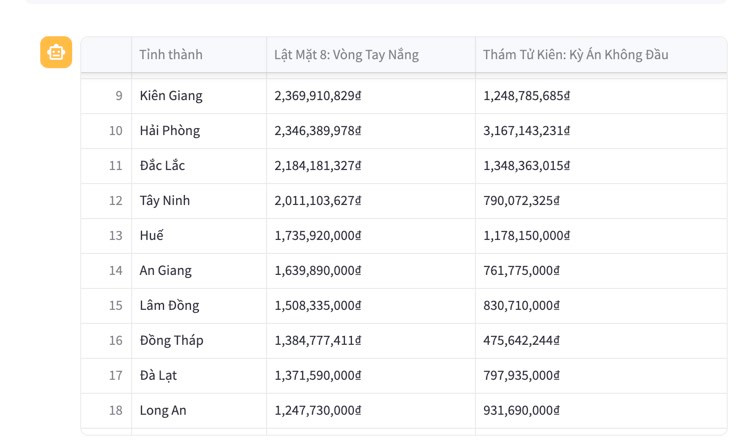Click the value 761,775,000đ
740x442 pixels.
click(521, 270)
